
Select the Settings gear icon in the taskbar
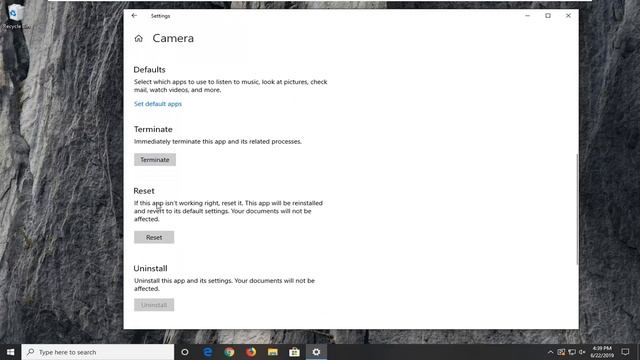(316, 352)
